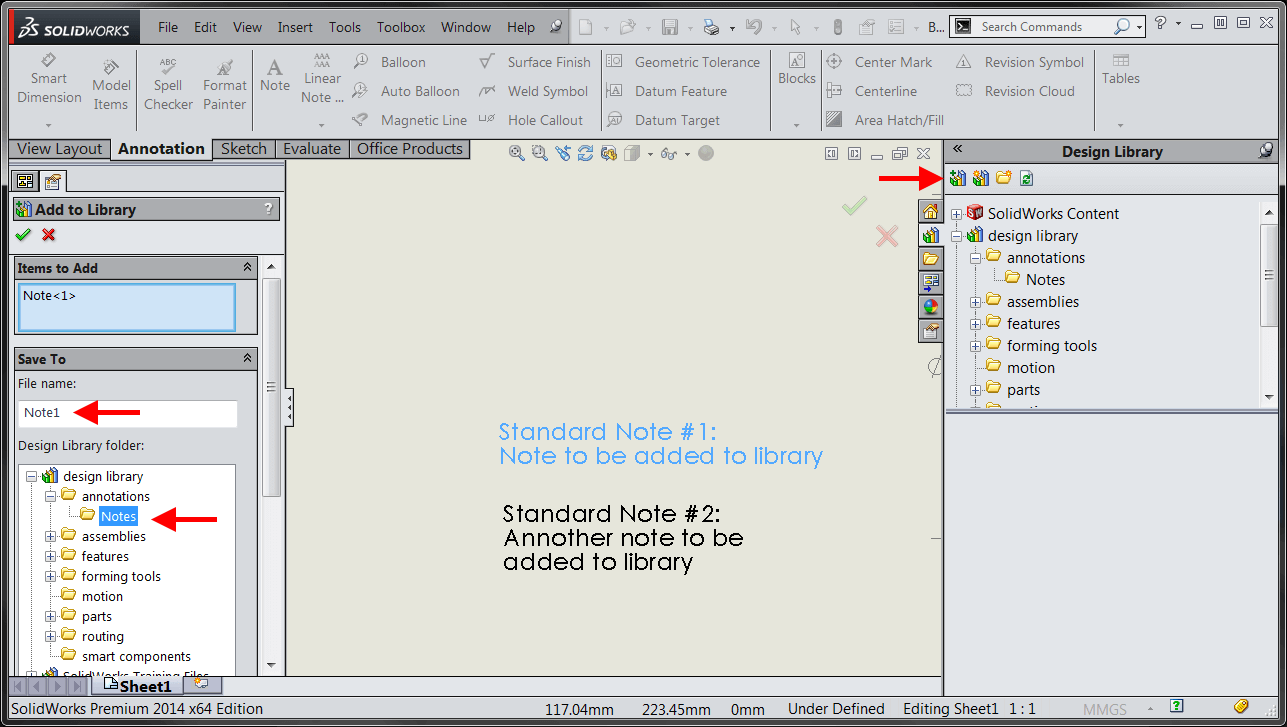This screenshot has height=727, width=1287.
Task: Click Zoom to Fit in the heads-up toolbar
Action: pyautogui.click(x=516, y=152)
